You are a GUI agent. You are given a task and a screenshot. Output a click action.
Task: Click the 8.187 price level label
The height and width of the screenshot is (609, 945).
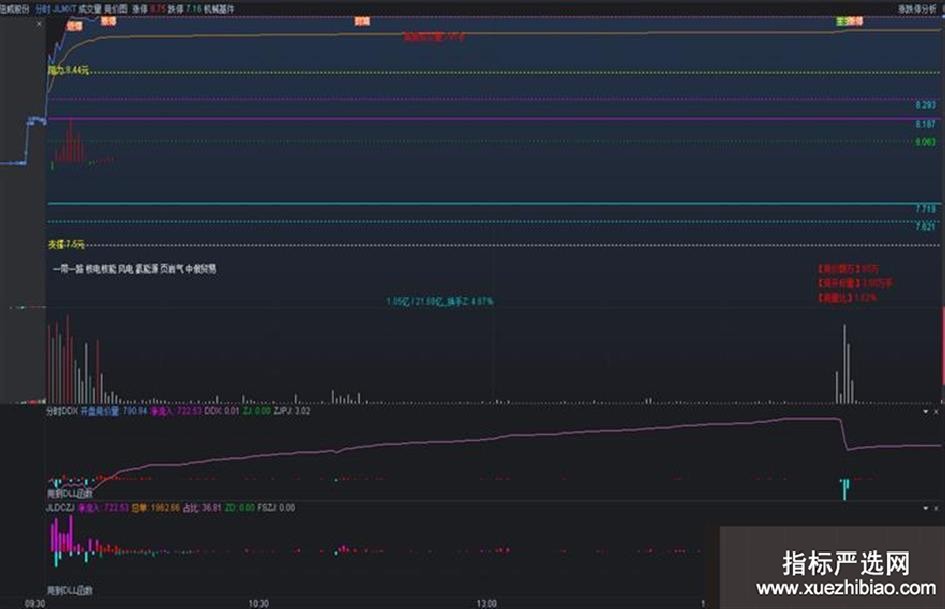pos(925,124)
